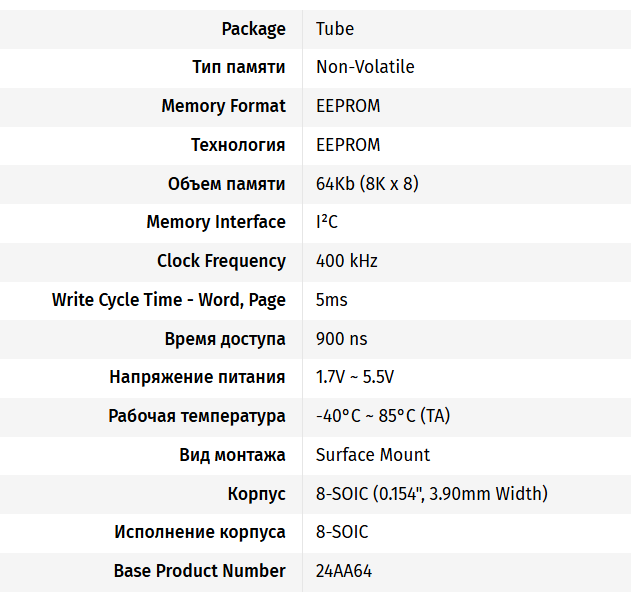Click the "Memory Format" label
Image resolution: width=631 pixels, height=604 pixels.
[223, 106]
